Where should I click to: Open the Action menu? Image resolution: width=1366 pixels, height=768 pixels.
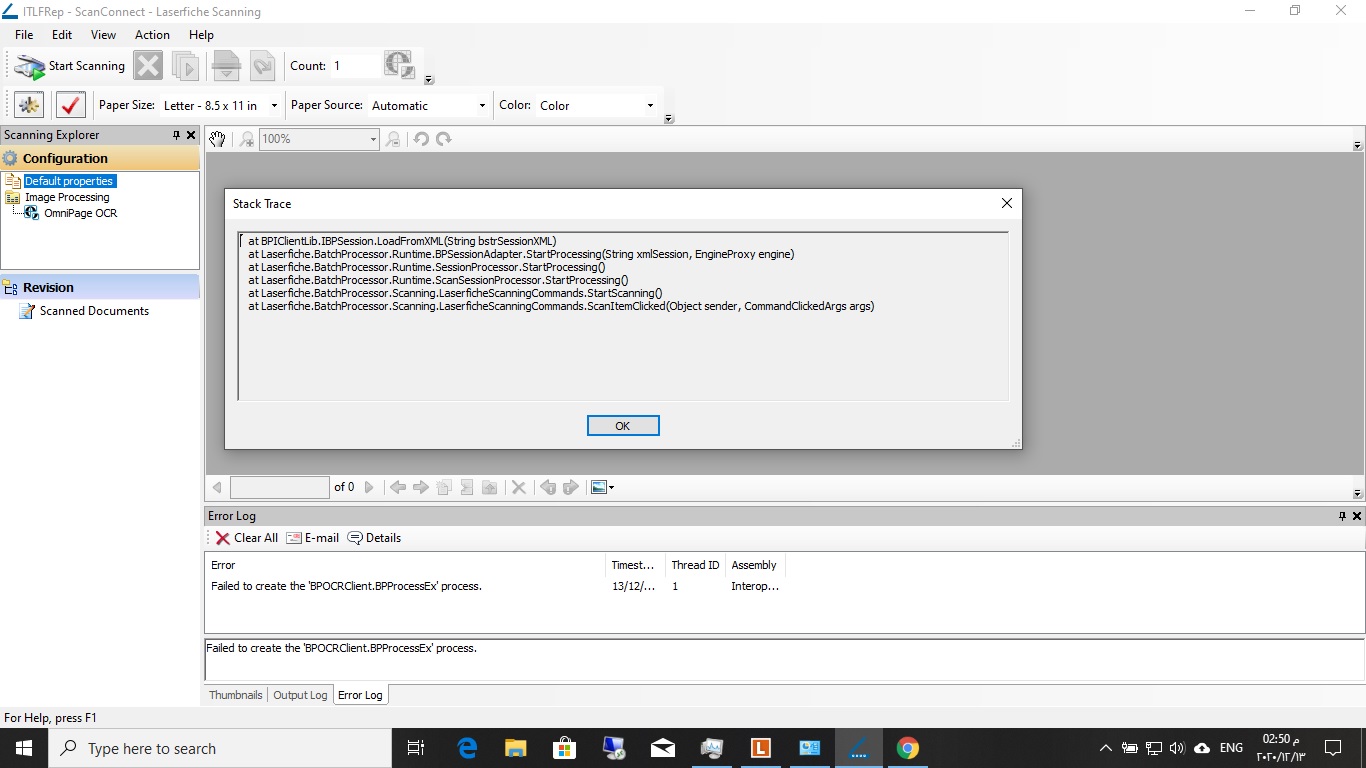point(152,34)
